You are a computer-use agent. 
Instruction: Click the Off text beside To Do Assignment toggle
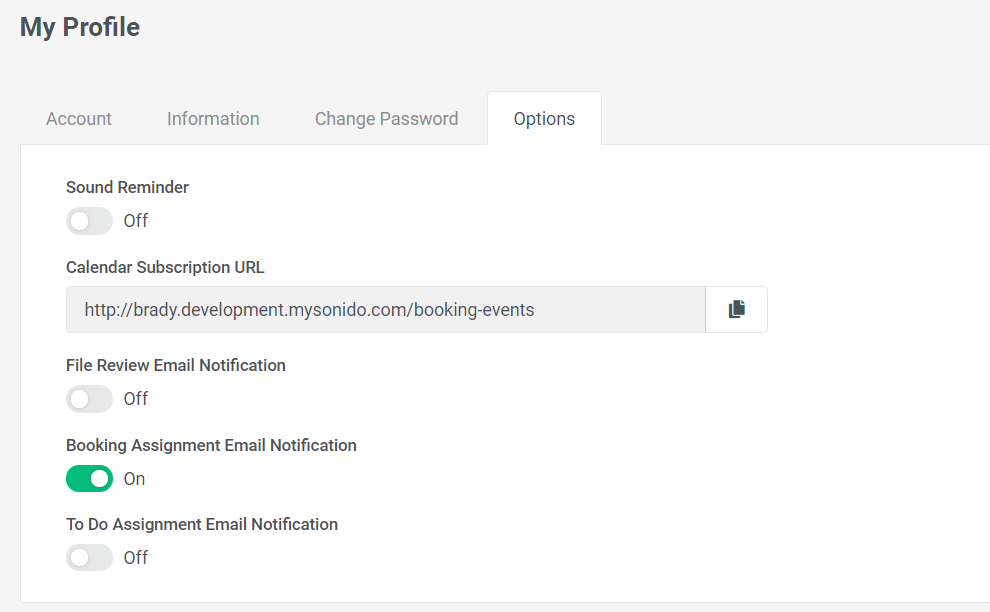[x=136, y=558]
